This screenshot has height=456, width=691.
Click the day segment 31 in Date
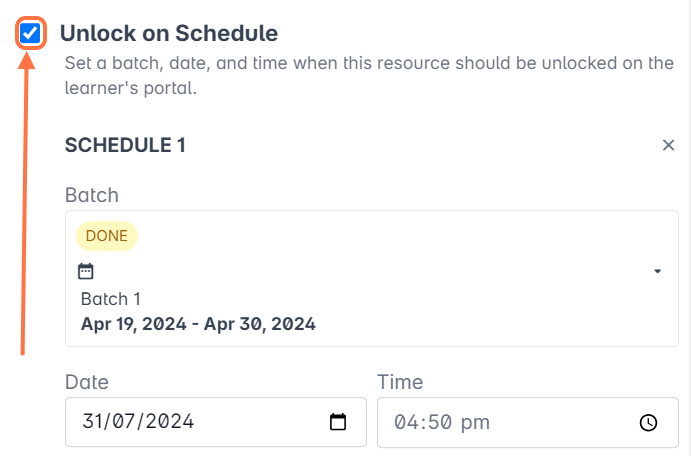coord(93,422)
